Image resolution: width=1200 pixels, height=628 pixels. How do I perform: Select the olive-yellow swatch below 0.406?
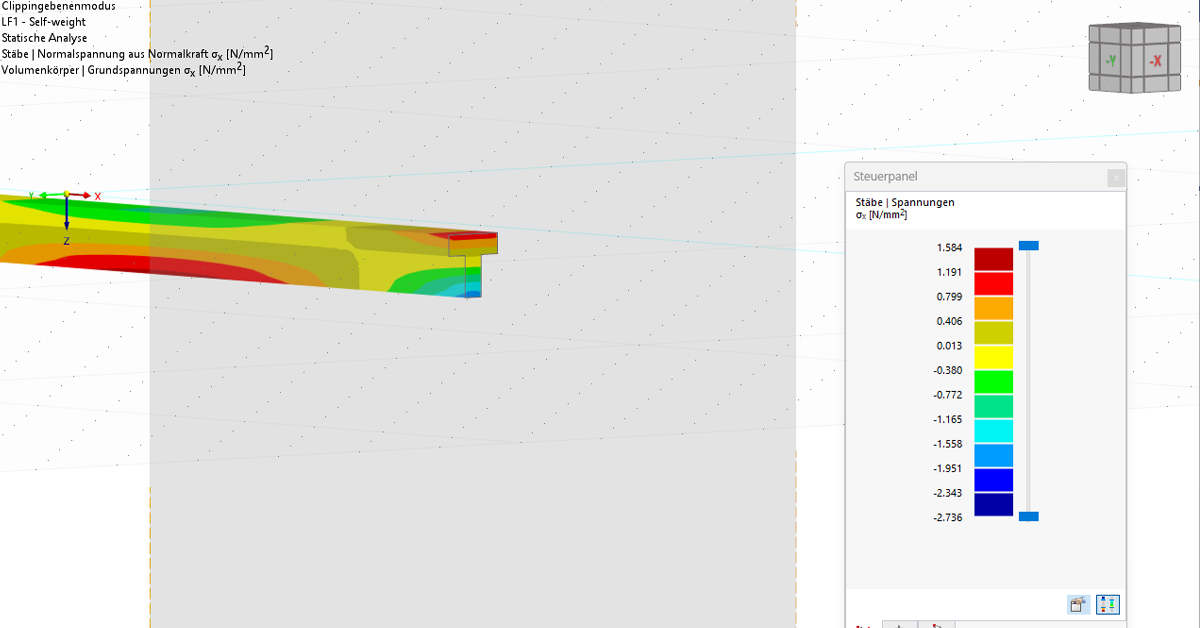[x=993, y=333]
